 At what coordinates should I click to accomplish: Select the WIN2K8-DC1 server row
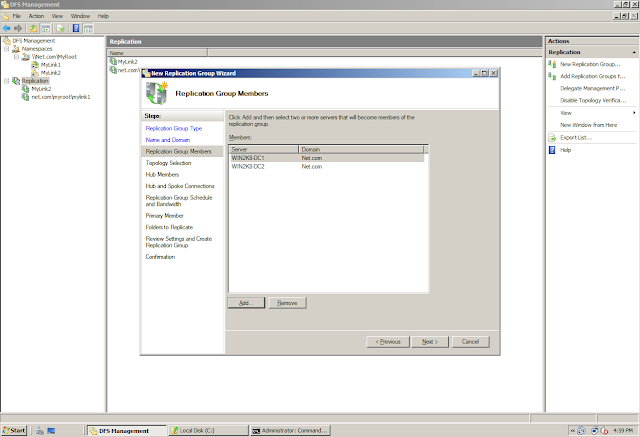[327, 158]
